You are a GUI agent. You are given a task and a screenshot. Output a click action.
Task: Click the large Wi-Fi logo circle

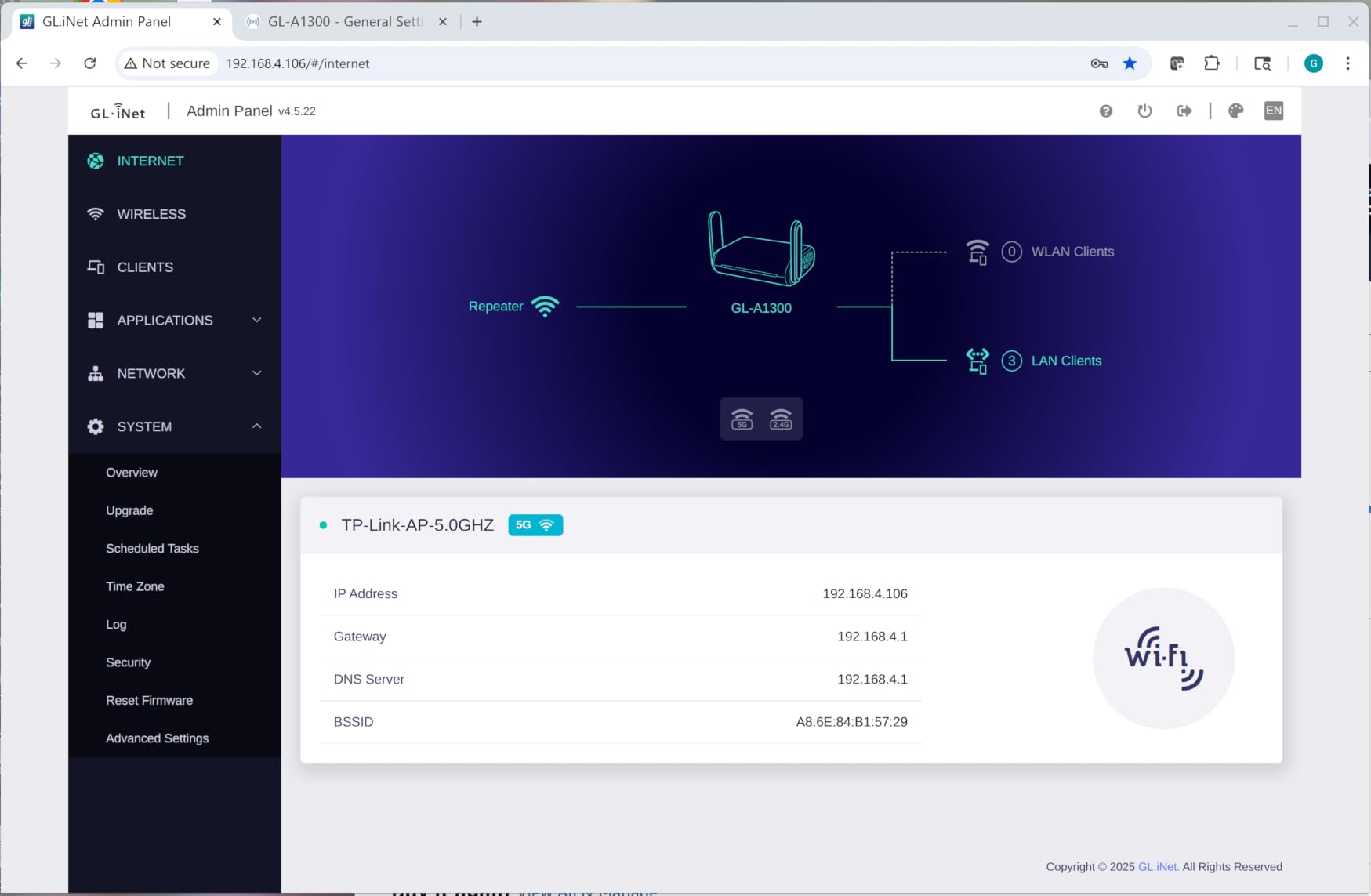tap(1163, 658)
